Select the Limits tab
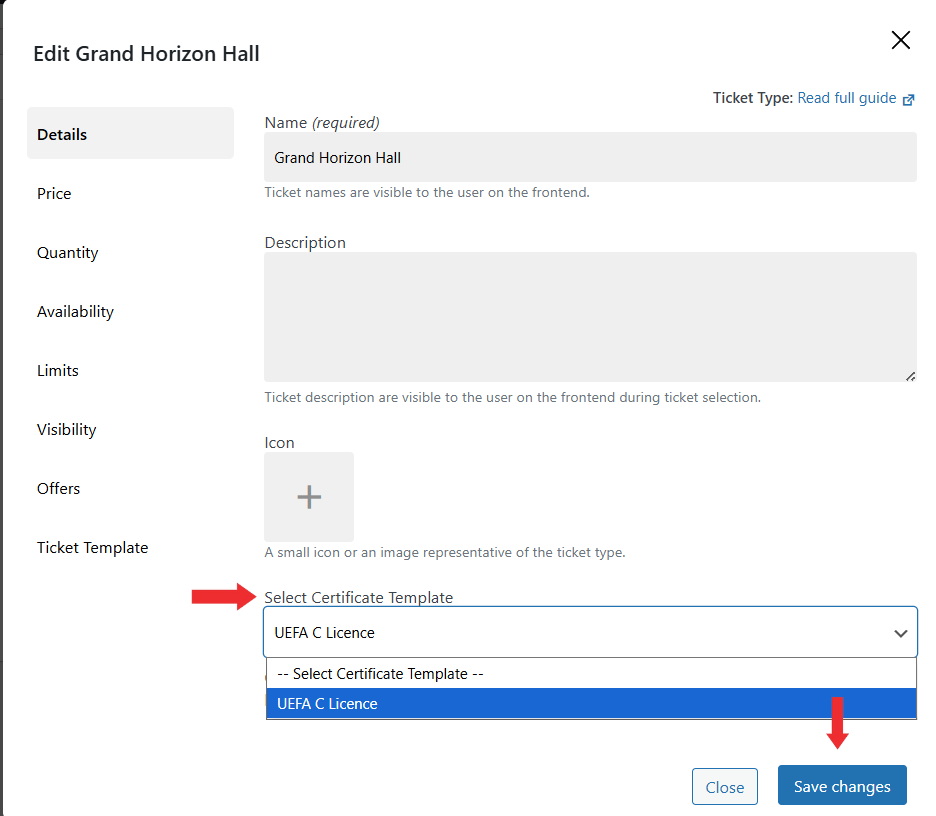Image resolution: width=936 pixels, height=816 pixels. point(58,370)
